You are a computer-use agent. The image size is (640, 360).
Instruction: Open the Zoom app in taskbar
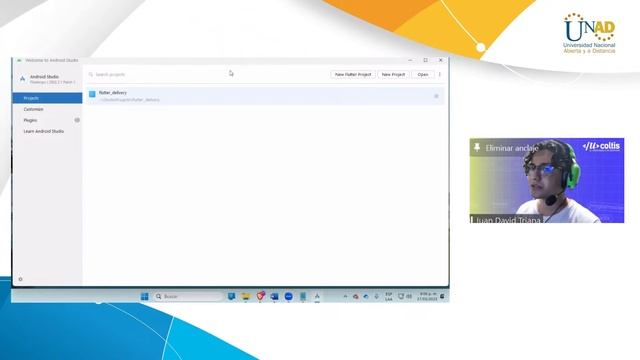pyautogui.click(x=289, y=296)
